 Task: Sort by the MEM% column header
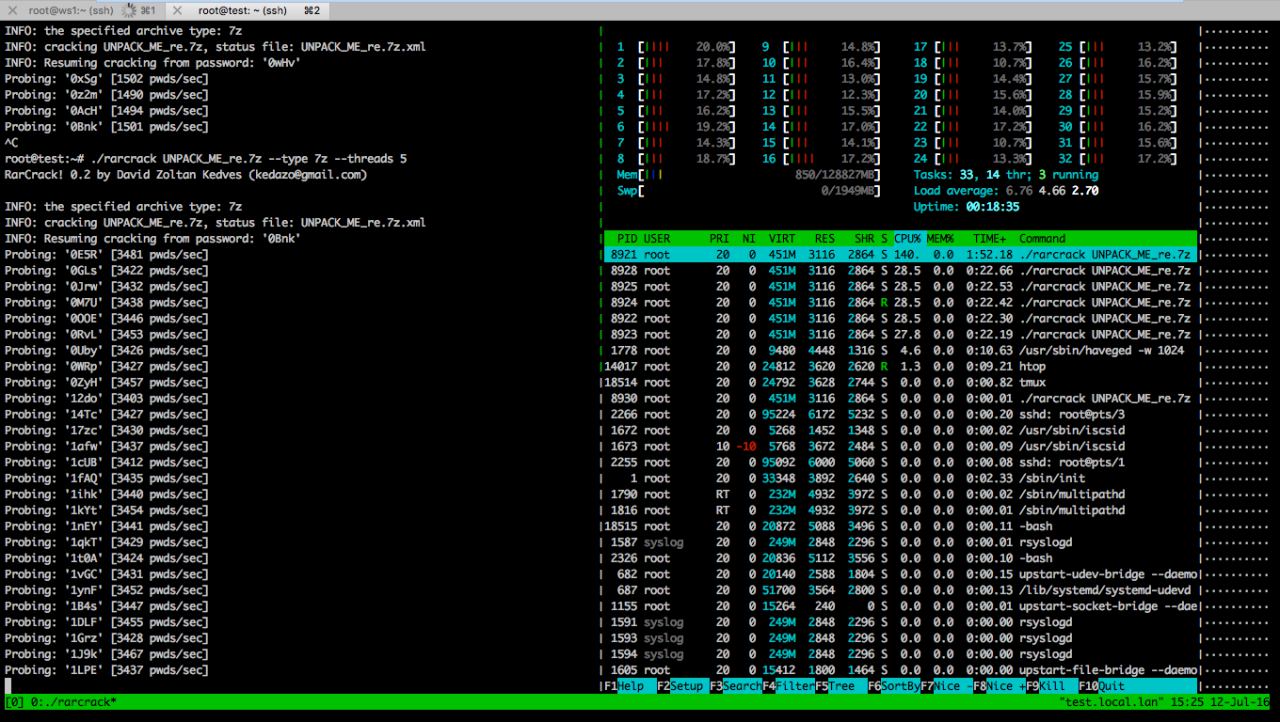click(941, 239)
